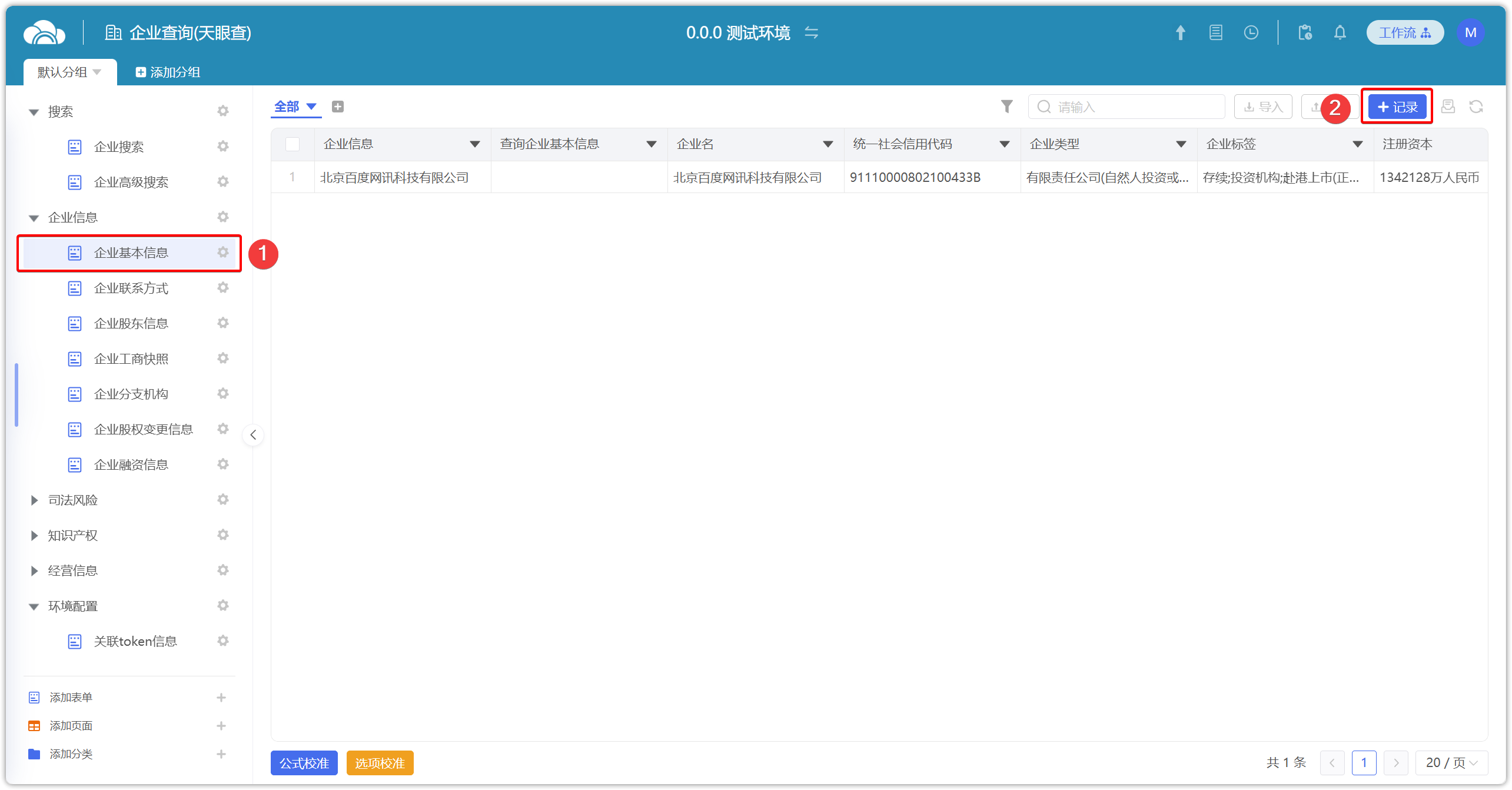Click the blue 记录 add button
The image size is (1512, 790).
(1397, 107)
